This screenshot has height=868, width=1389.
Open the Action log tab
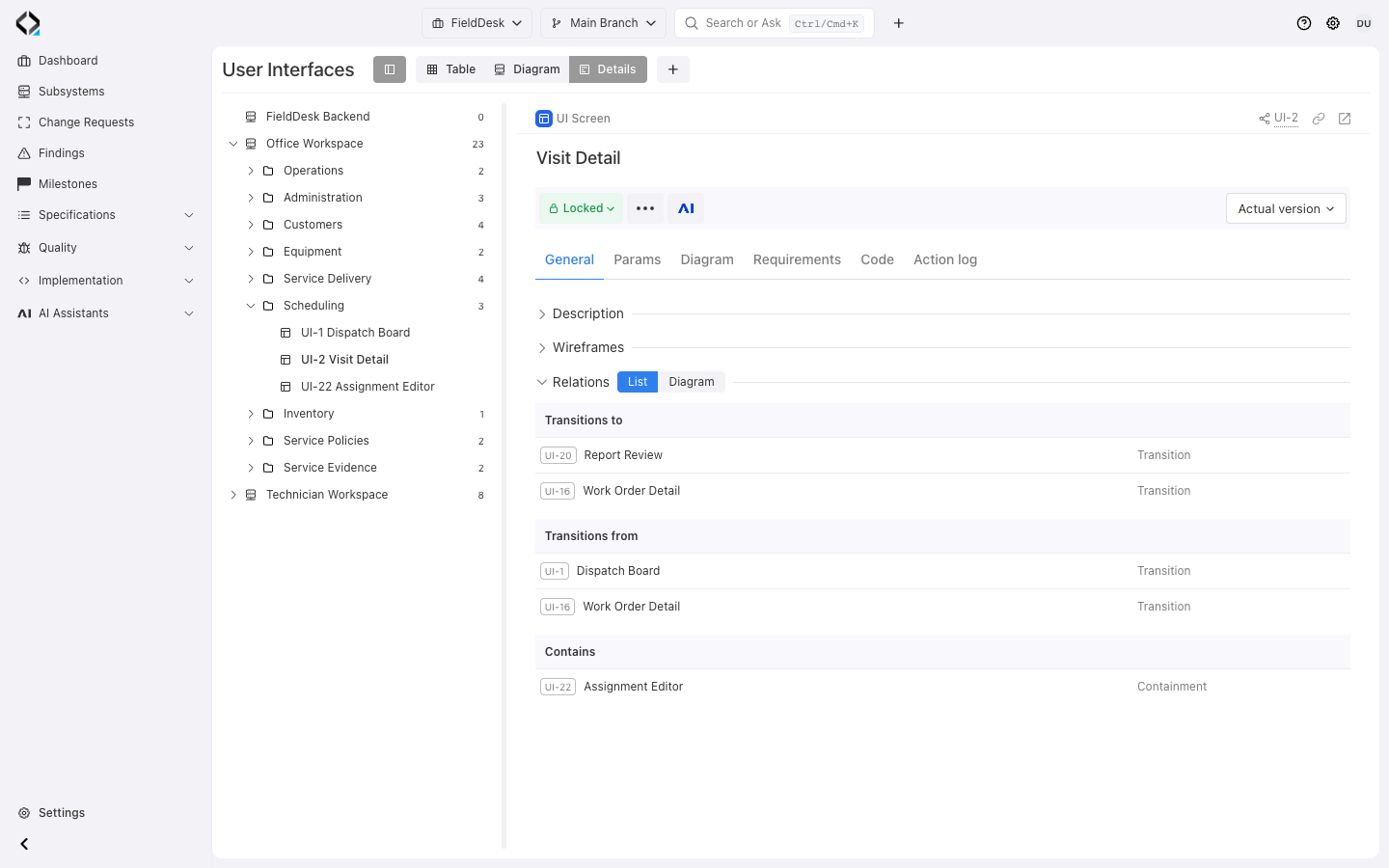coord(945,259)
